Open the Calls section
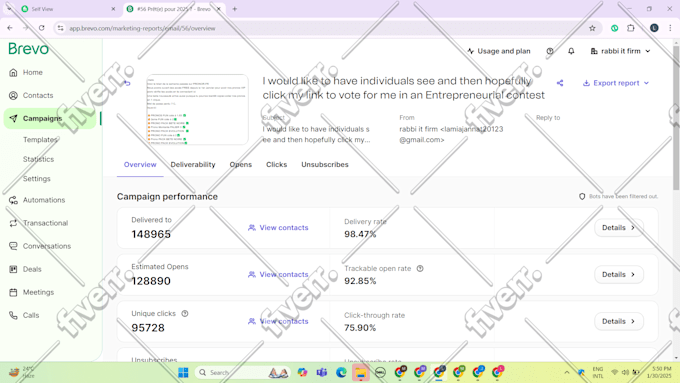The image size is (680, 383). pos(30,315)
